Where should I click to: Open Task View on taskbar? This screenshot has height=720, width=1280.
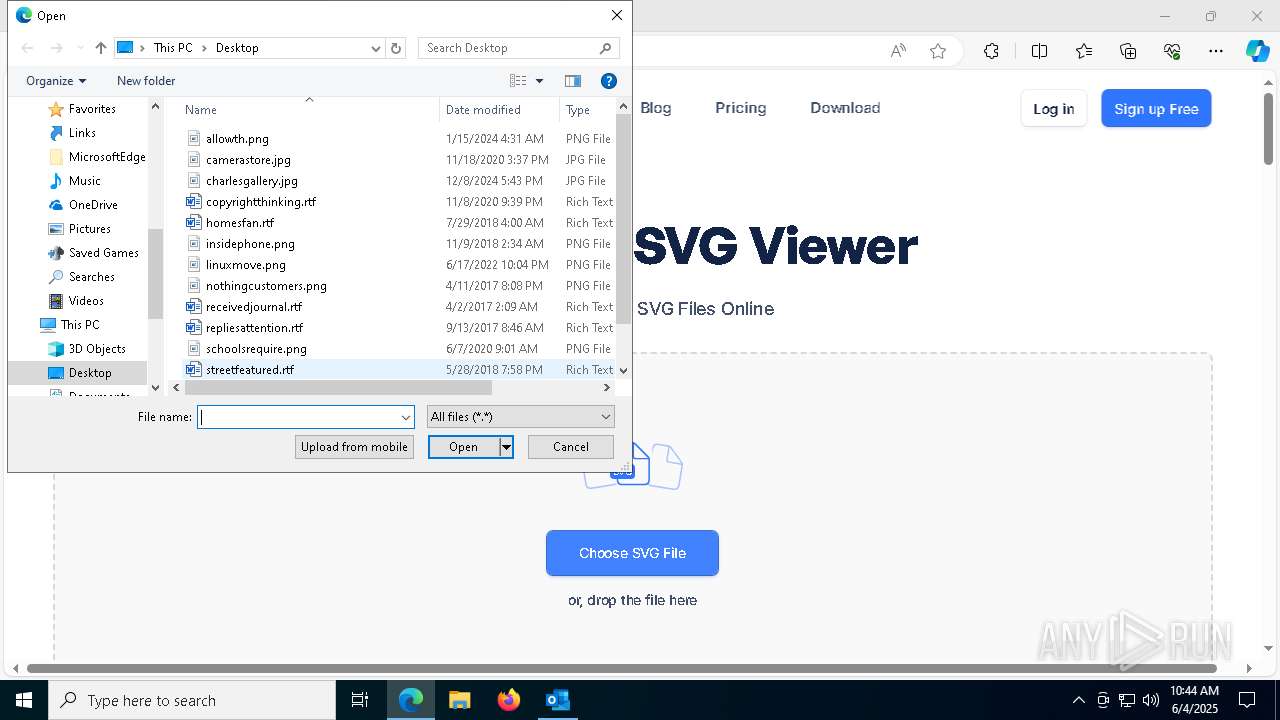pyautogui.click(x=360, y=700)
